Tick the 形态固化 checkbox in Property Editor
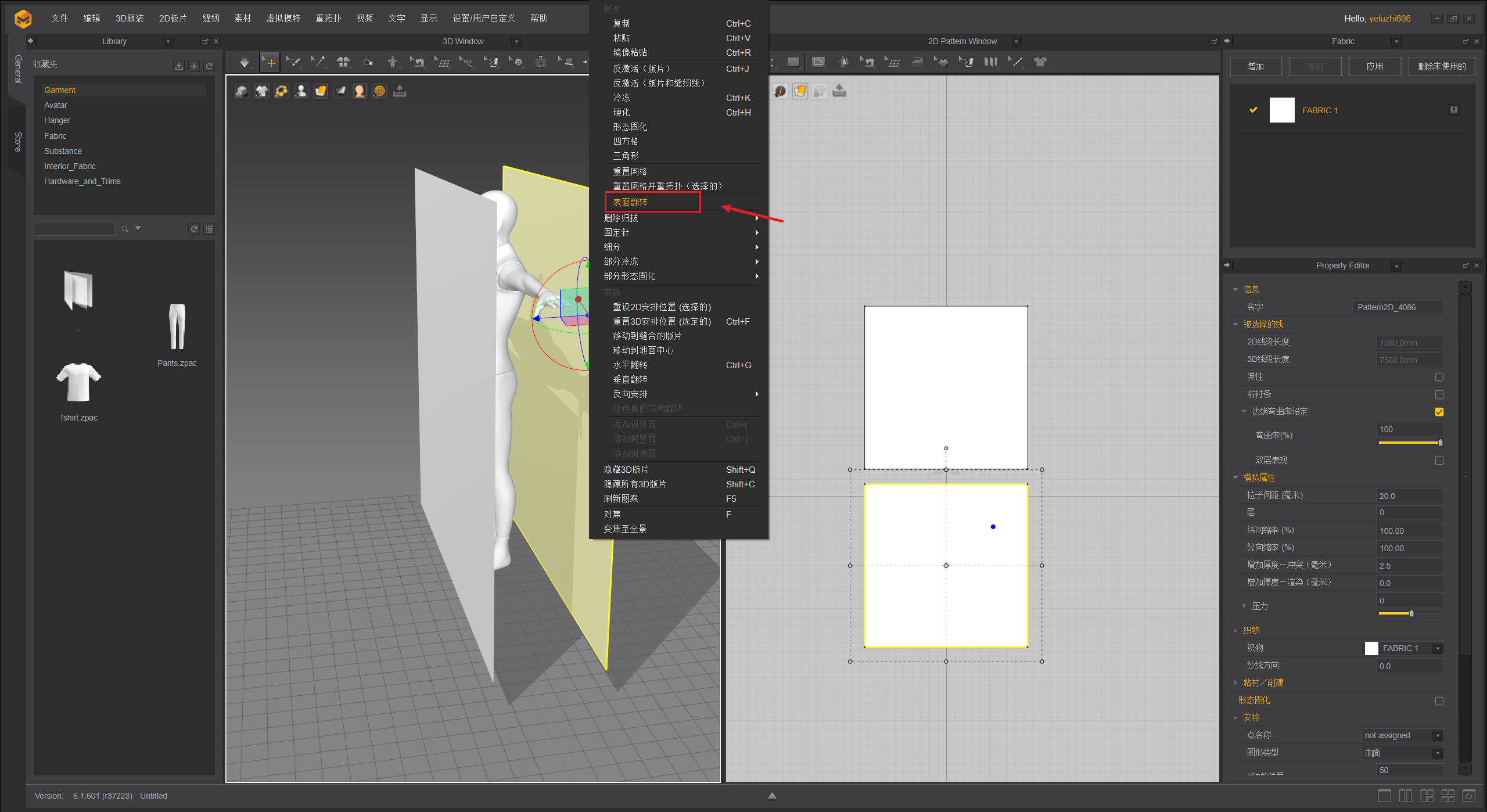This screenshot has height=812, width=1487. click(1439, 700)
